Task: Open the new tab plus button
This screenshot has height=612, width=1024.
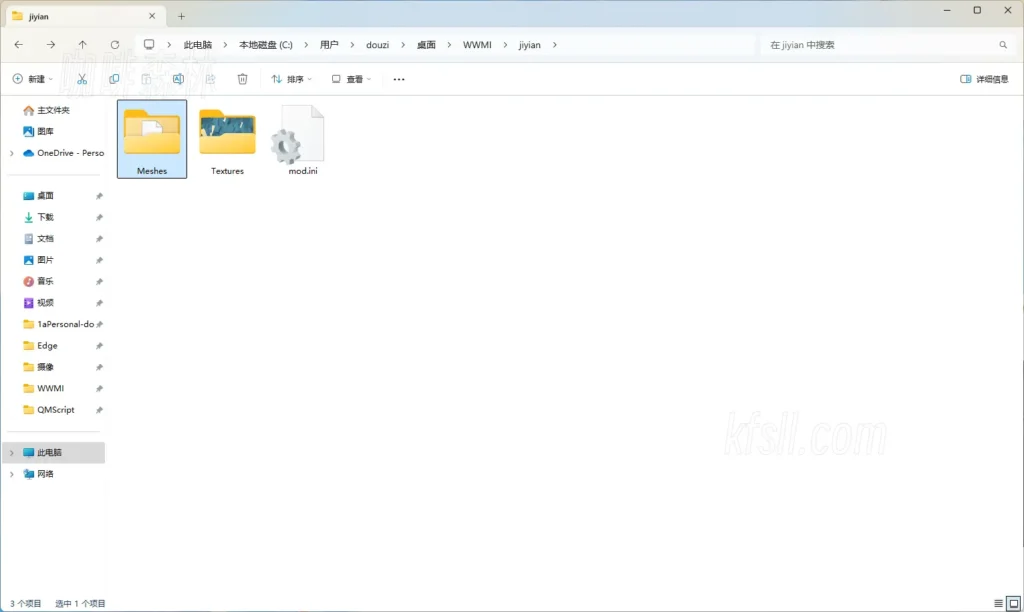Action: point(181,16)
